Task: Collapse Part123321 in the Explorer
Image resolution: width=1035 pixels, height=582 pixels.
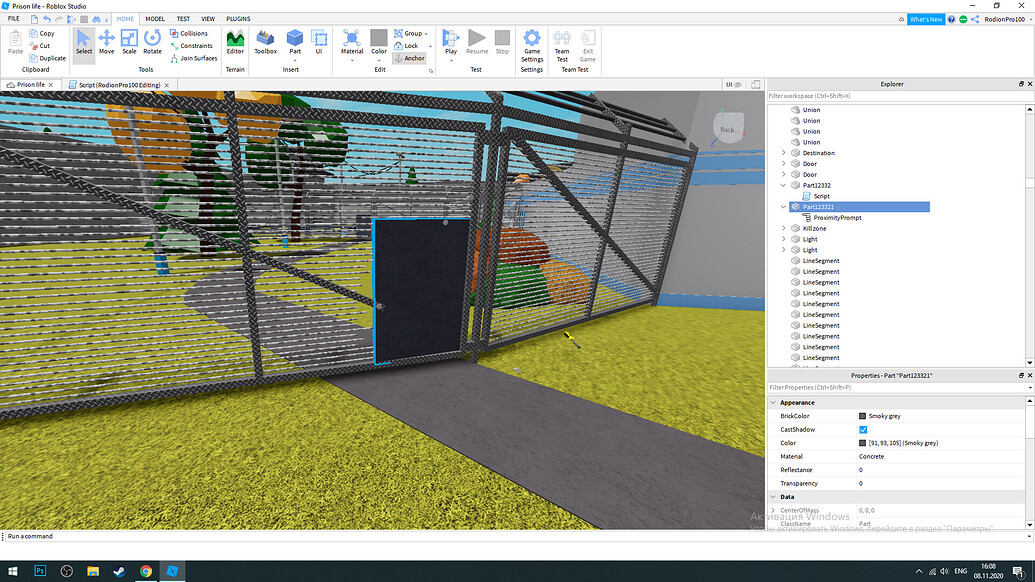Action: coord(783,206)
